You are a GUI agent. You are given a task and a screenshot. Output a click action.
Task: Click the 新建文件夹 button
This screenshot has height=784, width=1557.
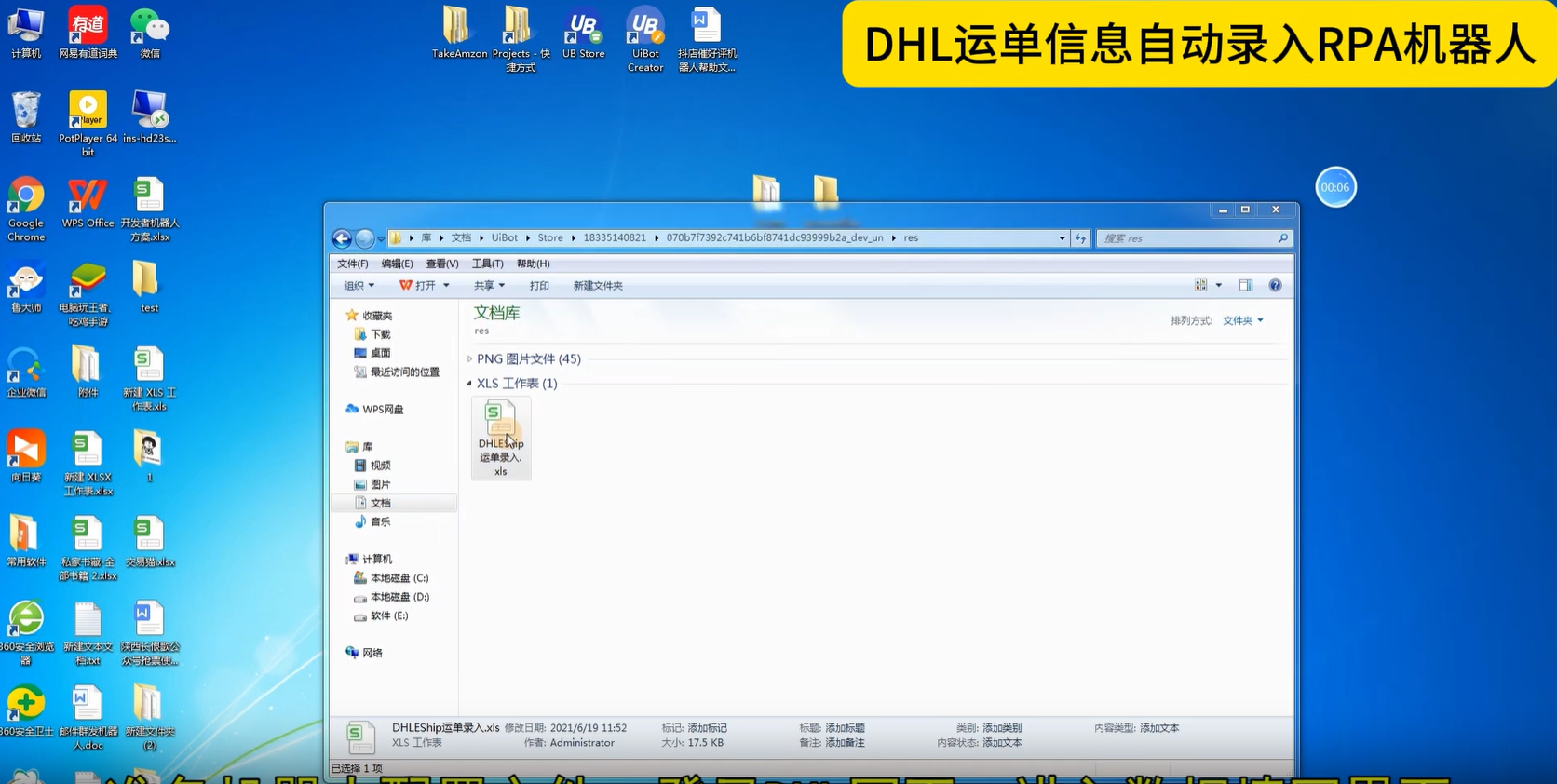598,286
